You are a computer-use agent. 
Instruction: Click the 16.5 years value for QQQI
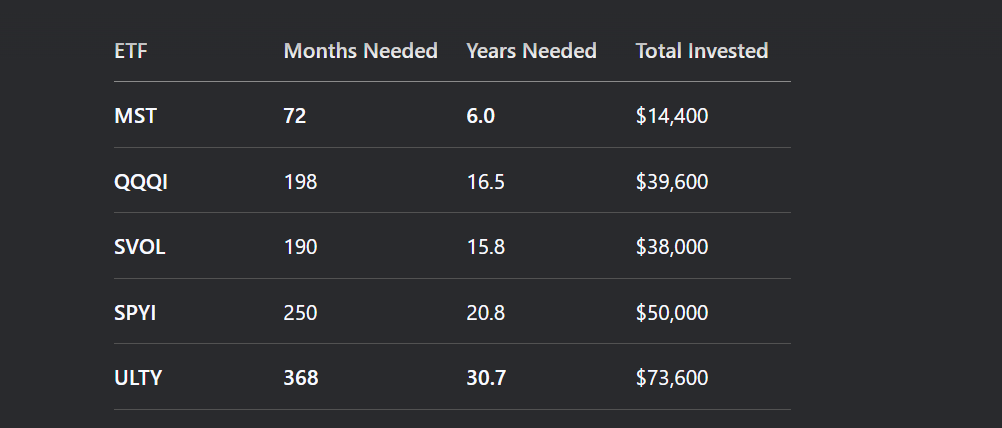[485, 182]
